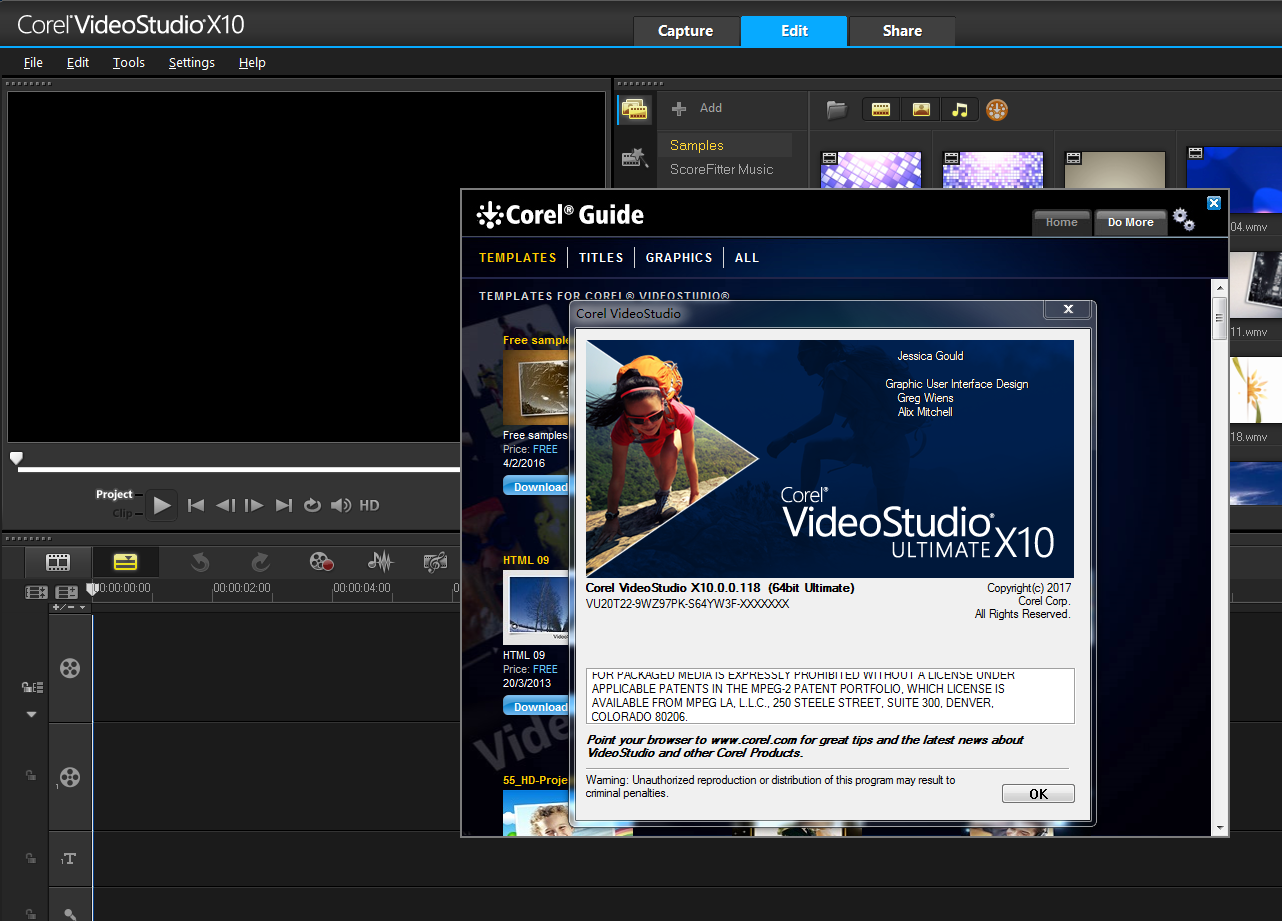Open the System Volume speaker icon

tap(341, 506)
